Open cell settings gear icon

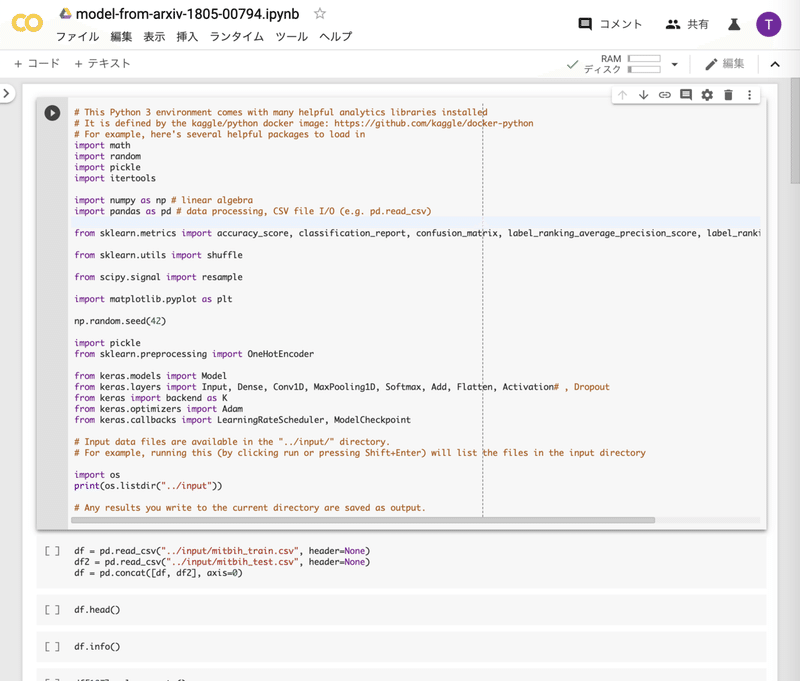tap(707, 95)
